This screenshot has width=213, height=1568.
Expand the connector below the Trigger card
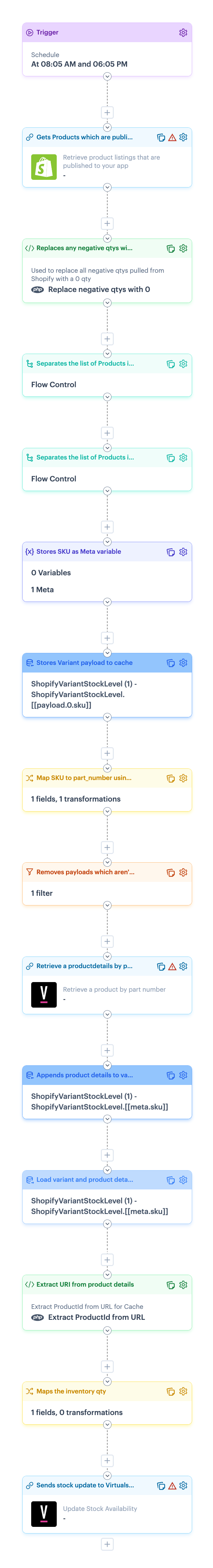(107, 77)
